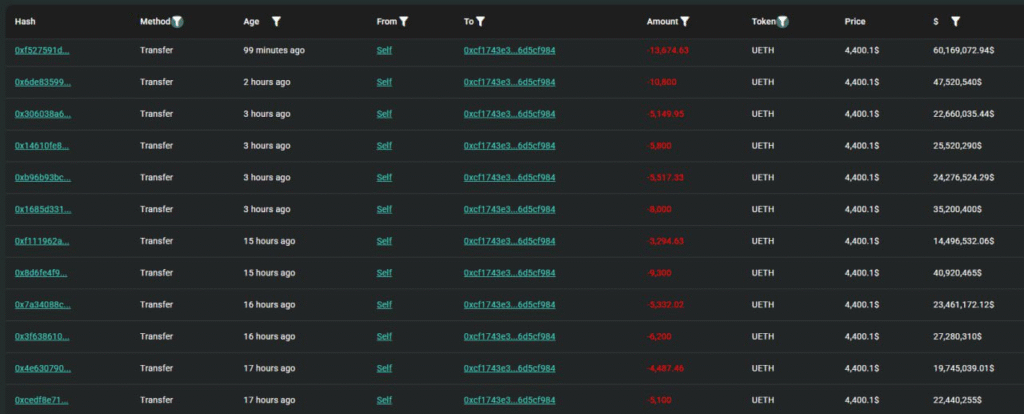Open transaction hash 0x1685d331
Image resolution: width=1024 pixels, height=414 pixels.
pos(42,210)
